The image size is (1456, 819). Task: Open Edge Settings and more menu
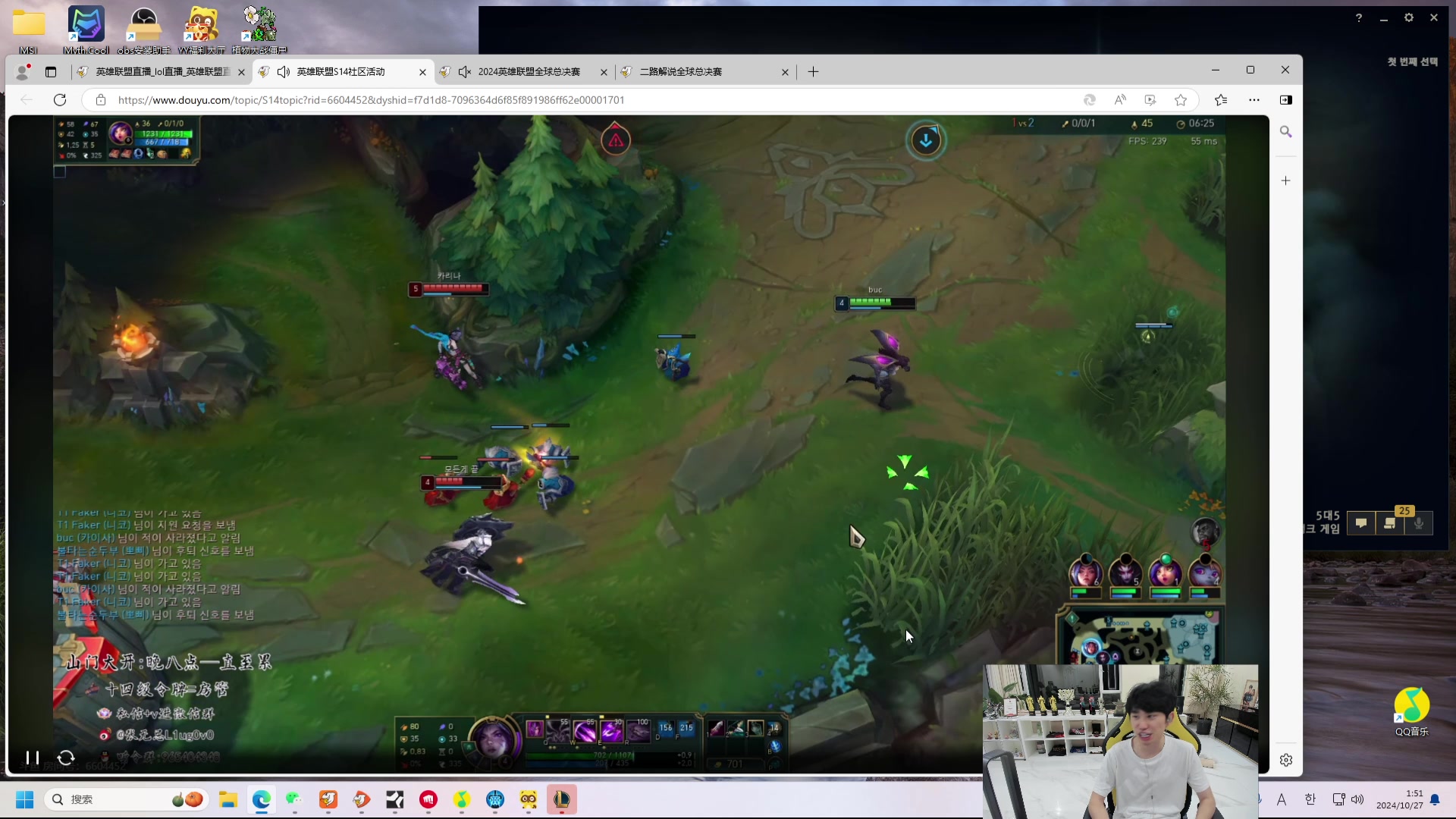[1254, 100]
